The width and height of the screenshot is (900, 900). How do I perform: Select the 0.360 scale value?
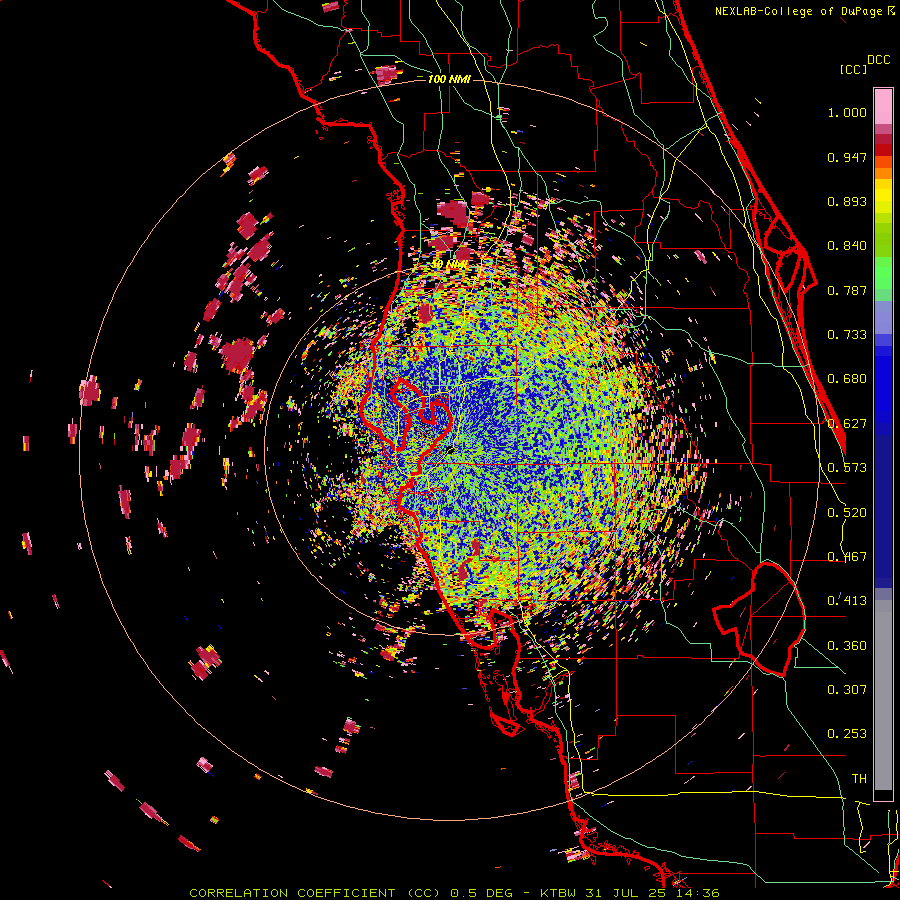pyautogui.click(x=847, y=646)
